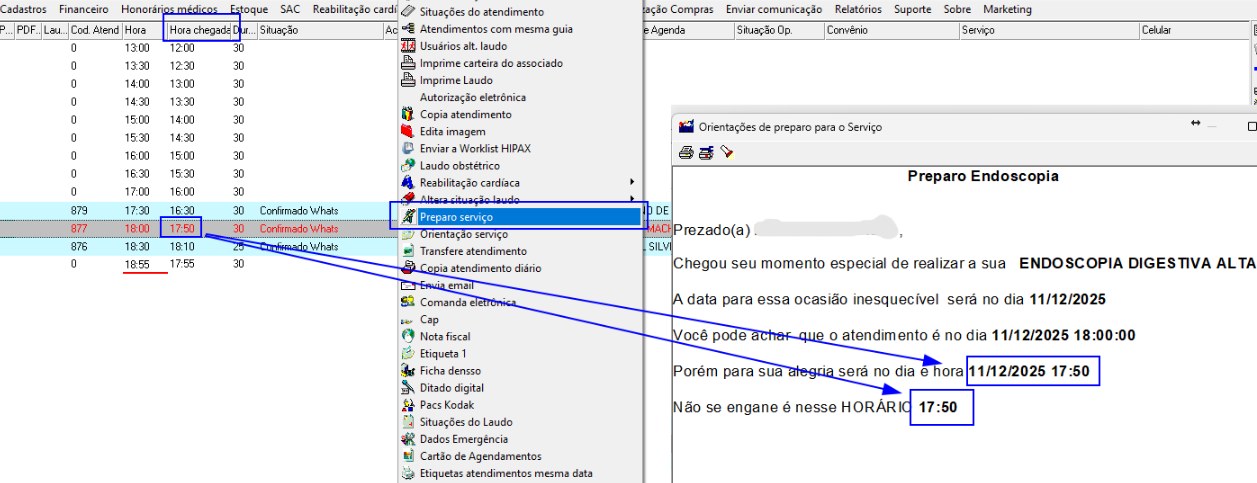Screen dimensions: 1257x483
Task: Expand the Altera situação laudo submenu arrow
Action: (631, 200)
